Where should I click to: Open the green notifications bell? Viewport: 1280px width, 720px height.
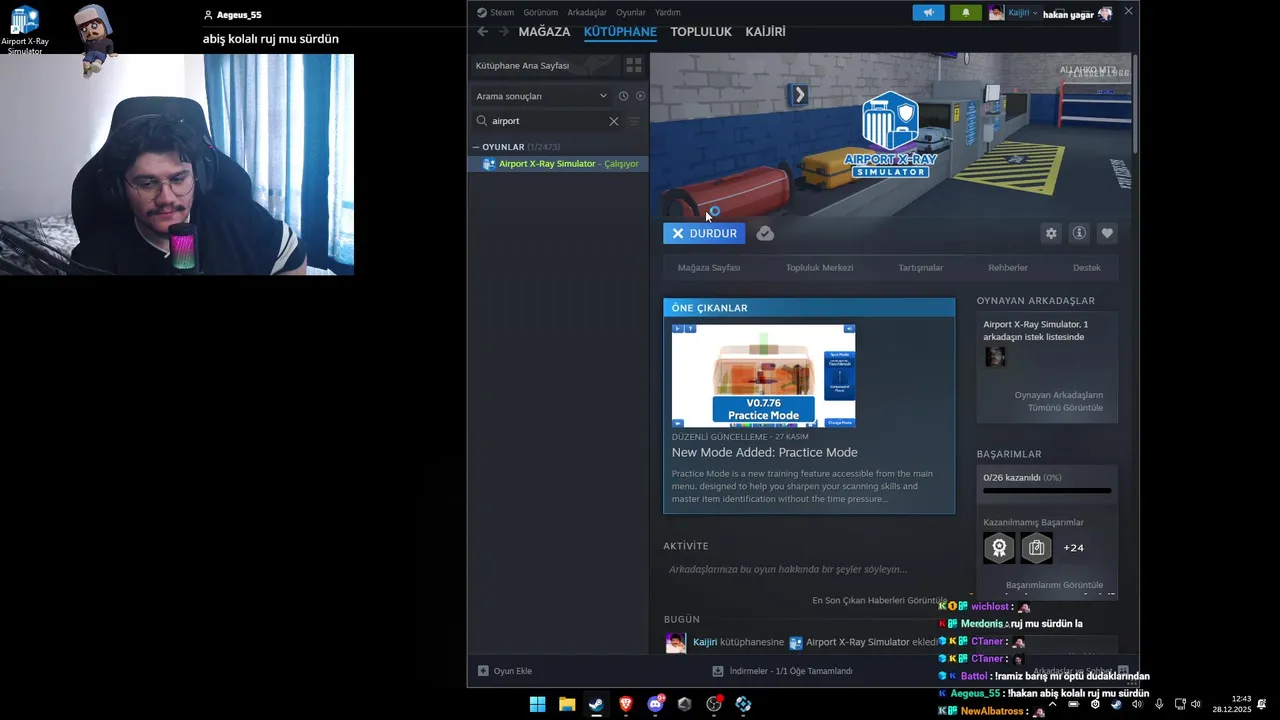[x=965, y=13]
